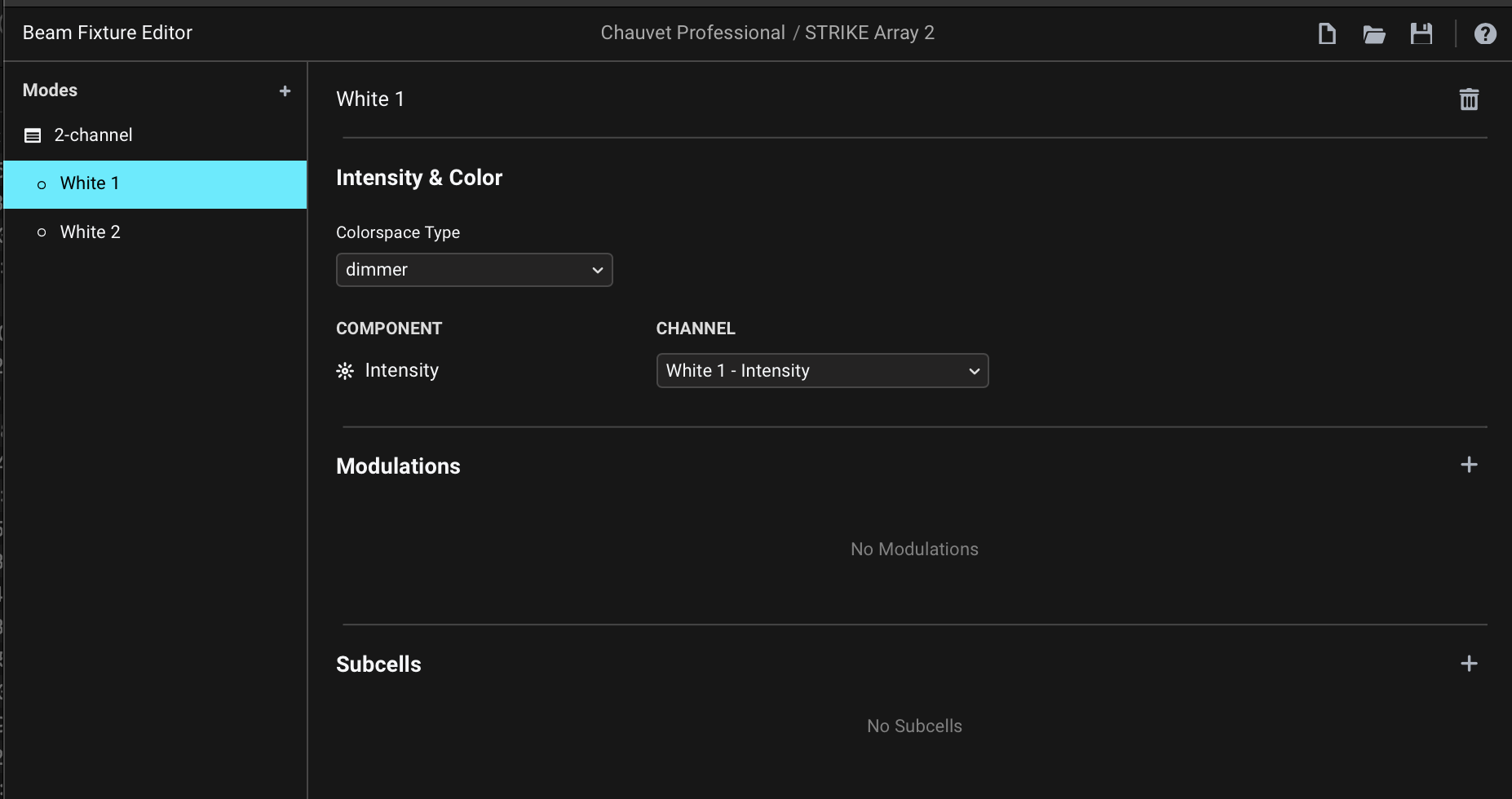
Task: Add a new mode with the Modes plus
Action: click(285, 91)
